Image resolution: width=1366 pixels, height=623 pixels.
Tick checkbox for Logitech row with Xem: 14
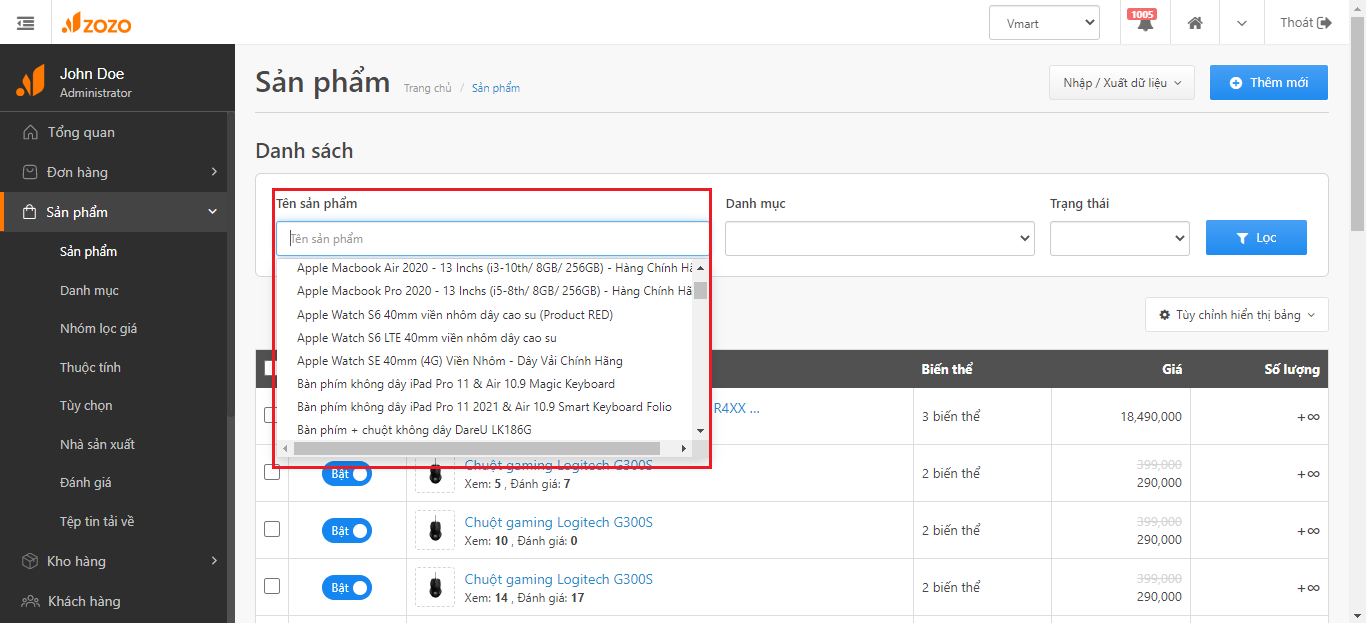pos(272,586)
